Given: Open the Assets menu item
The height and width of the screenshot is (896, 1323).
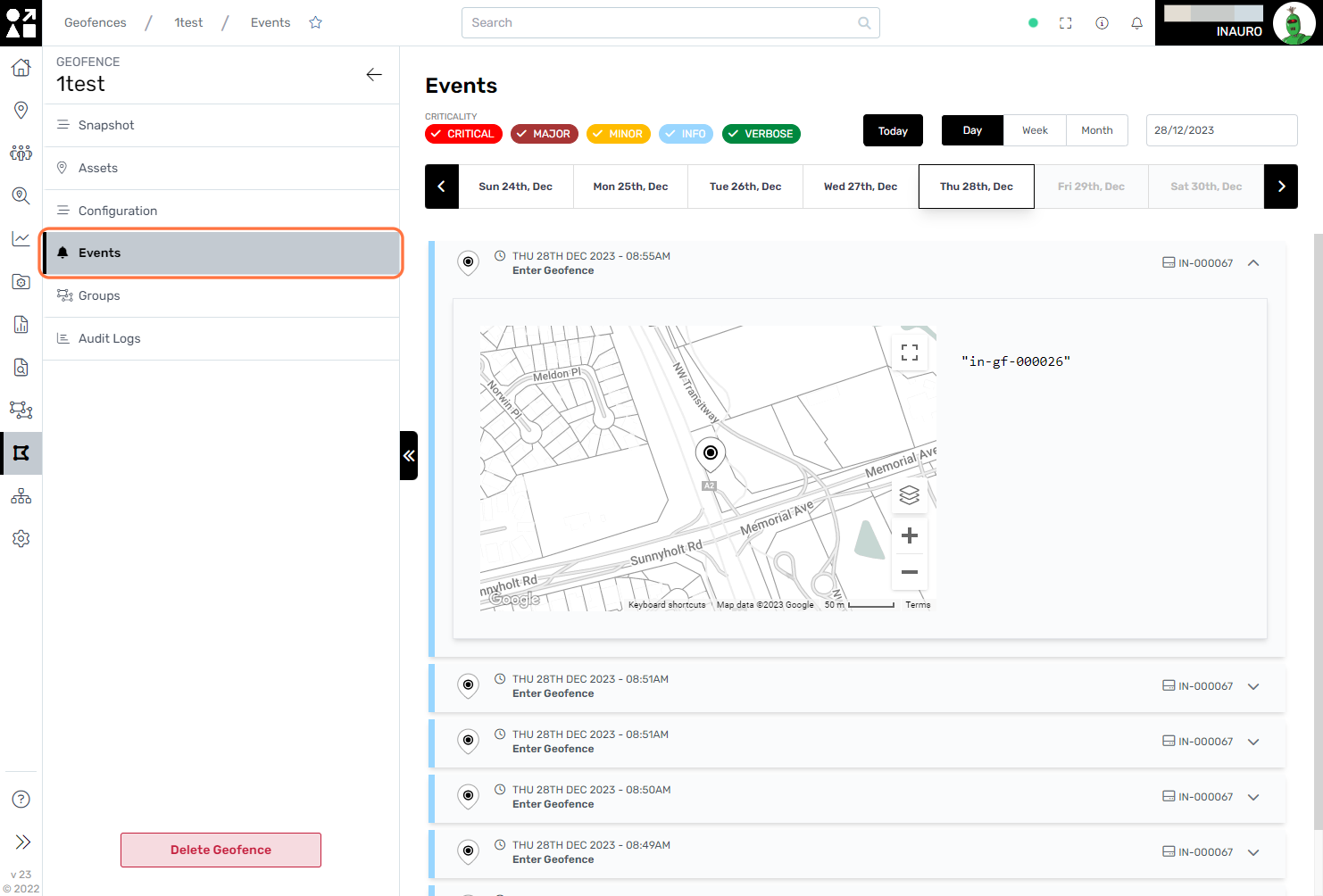Looking at the screenshot, I should click(x=221, y=169).
